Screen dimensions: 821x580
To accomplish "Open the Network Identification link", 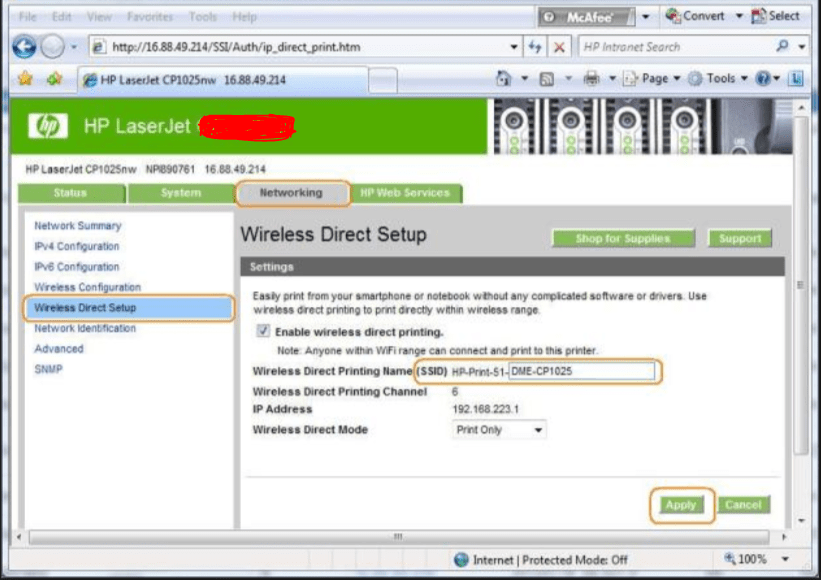I will [x=85, y=328].
